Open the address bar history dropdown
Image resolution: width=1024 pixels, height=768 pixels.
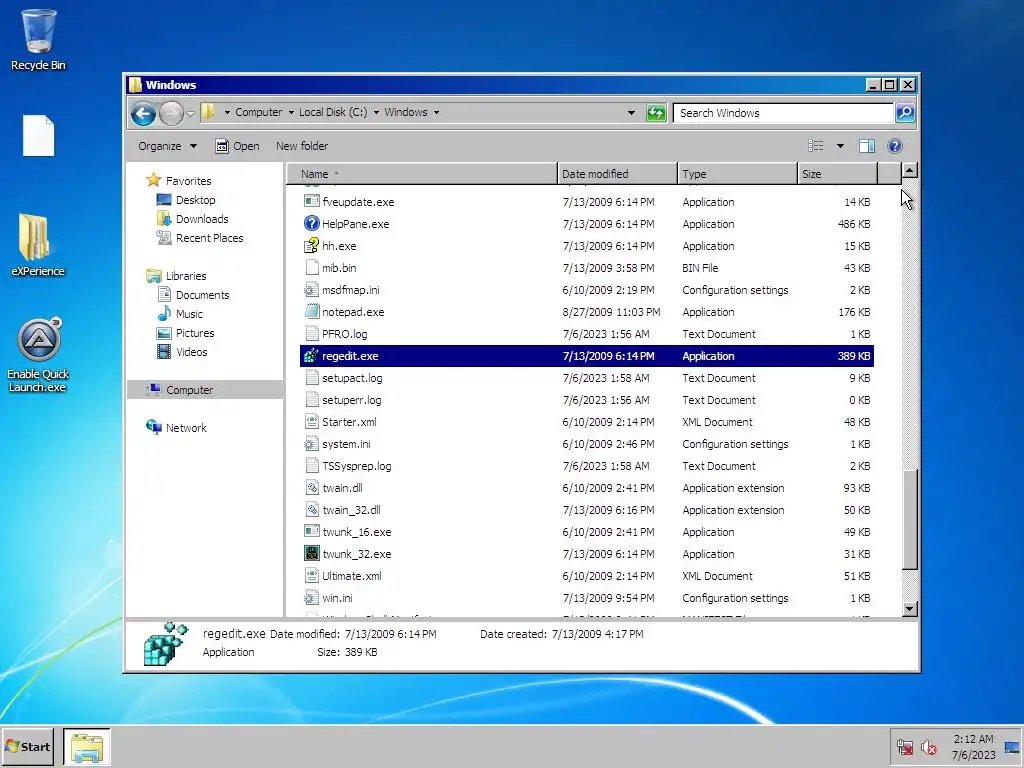coord(631,113)
